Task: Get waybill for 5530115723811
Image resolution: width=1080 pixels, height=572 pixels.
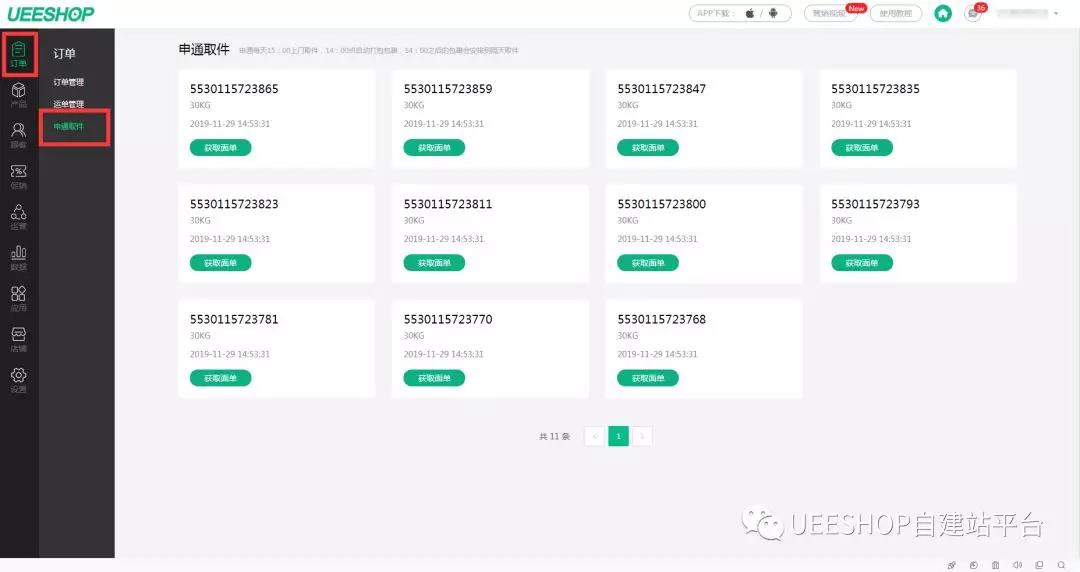Action: pyautogui.click(x=434, y=263)
